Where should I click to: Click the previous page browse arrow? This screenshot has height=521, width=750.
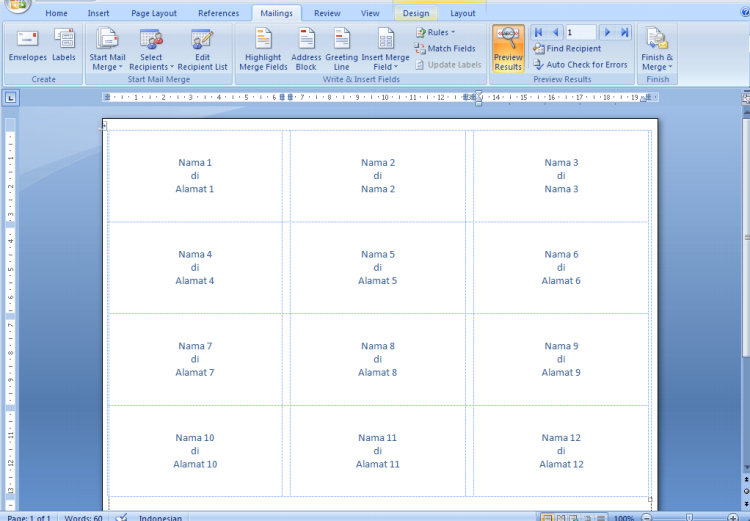pos(746,479)
